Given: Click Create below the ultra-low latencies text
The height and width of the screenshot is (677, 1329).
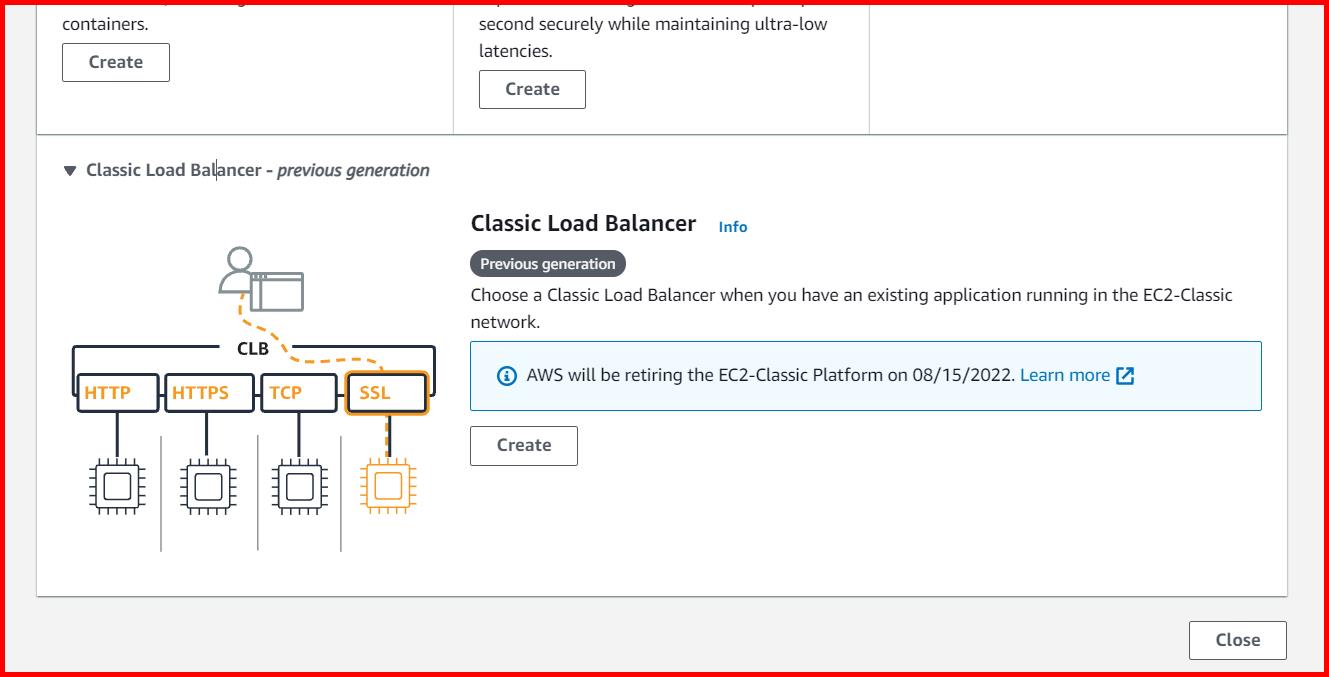Looking at the screenshot, I should (532, 89).
